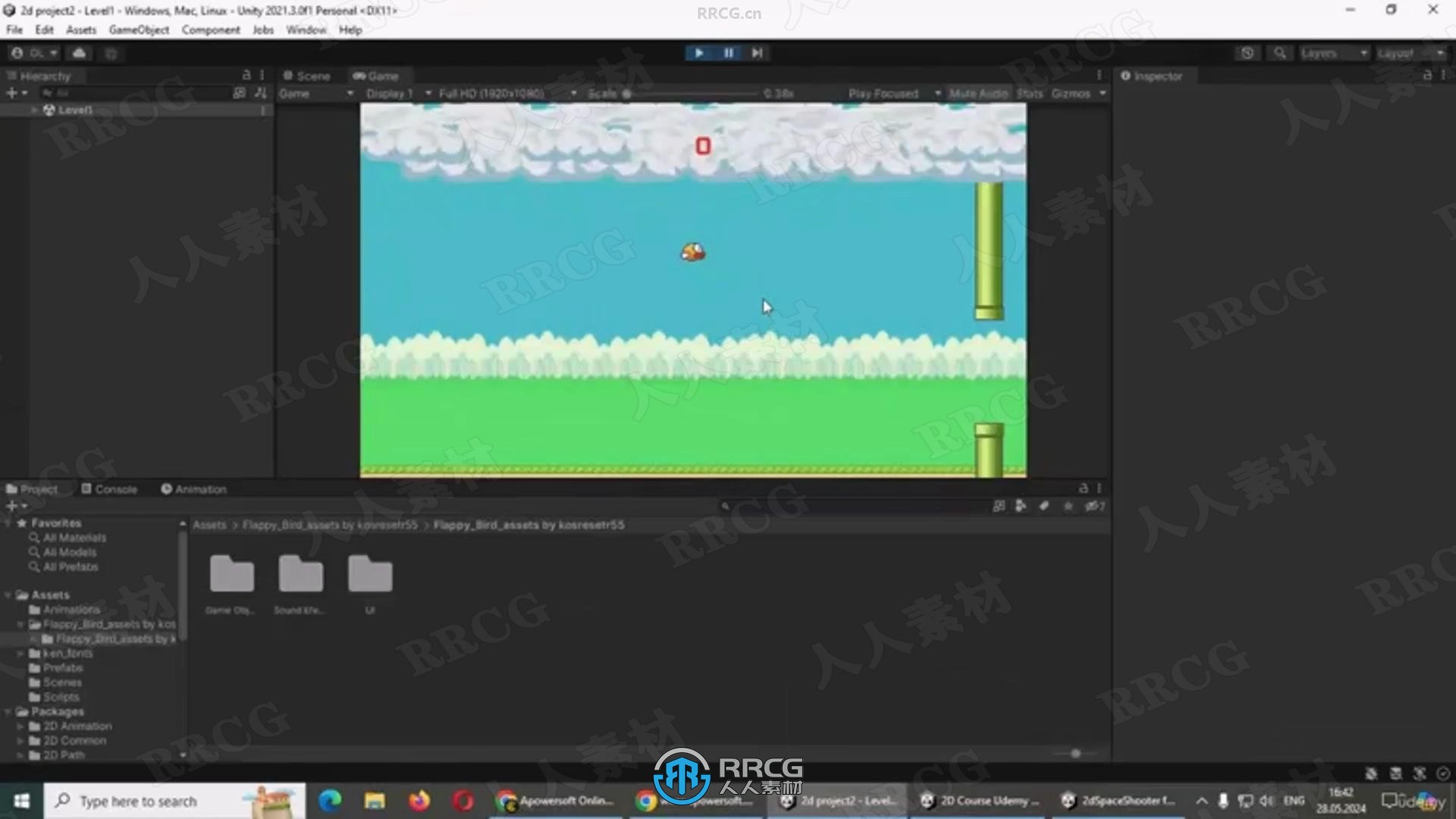Open the Game view panel three-dot menu
The width and height of the screenshot is (1456, 819).
tap(1099, 75)
